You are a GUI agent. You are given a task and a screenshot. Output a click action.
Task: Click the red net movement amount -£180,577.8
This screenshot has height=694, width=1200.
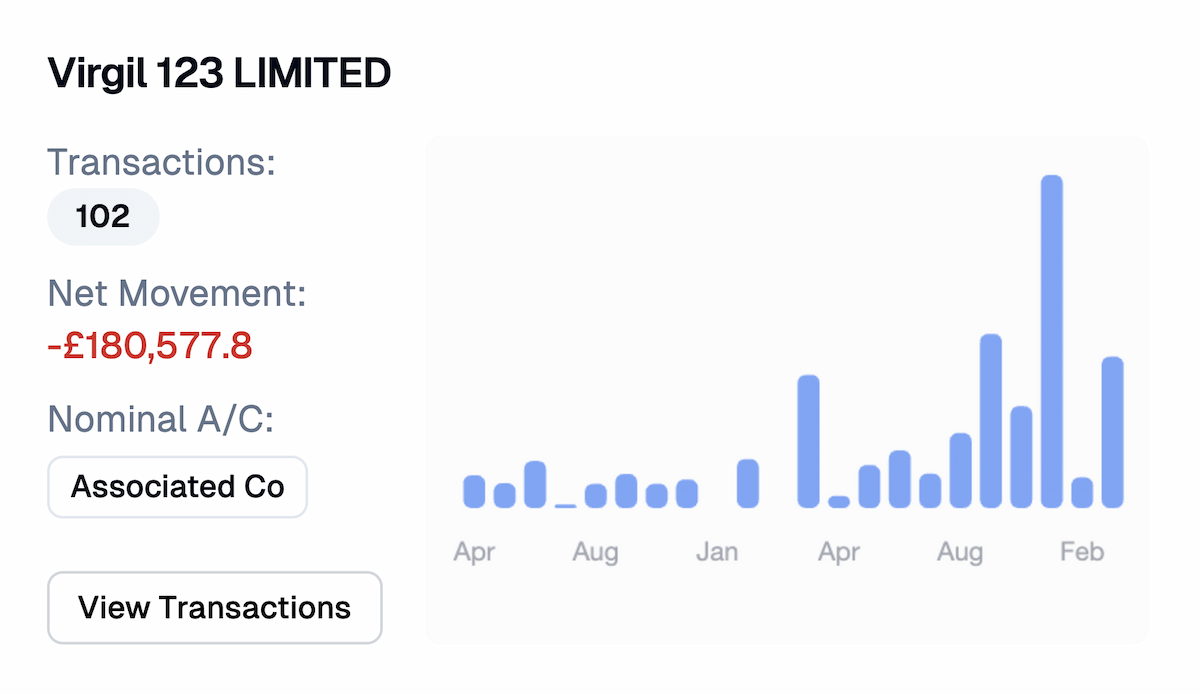tap(149, 346)
